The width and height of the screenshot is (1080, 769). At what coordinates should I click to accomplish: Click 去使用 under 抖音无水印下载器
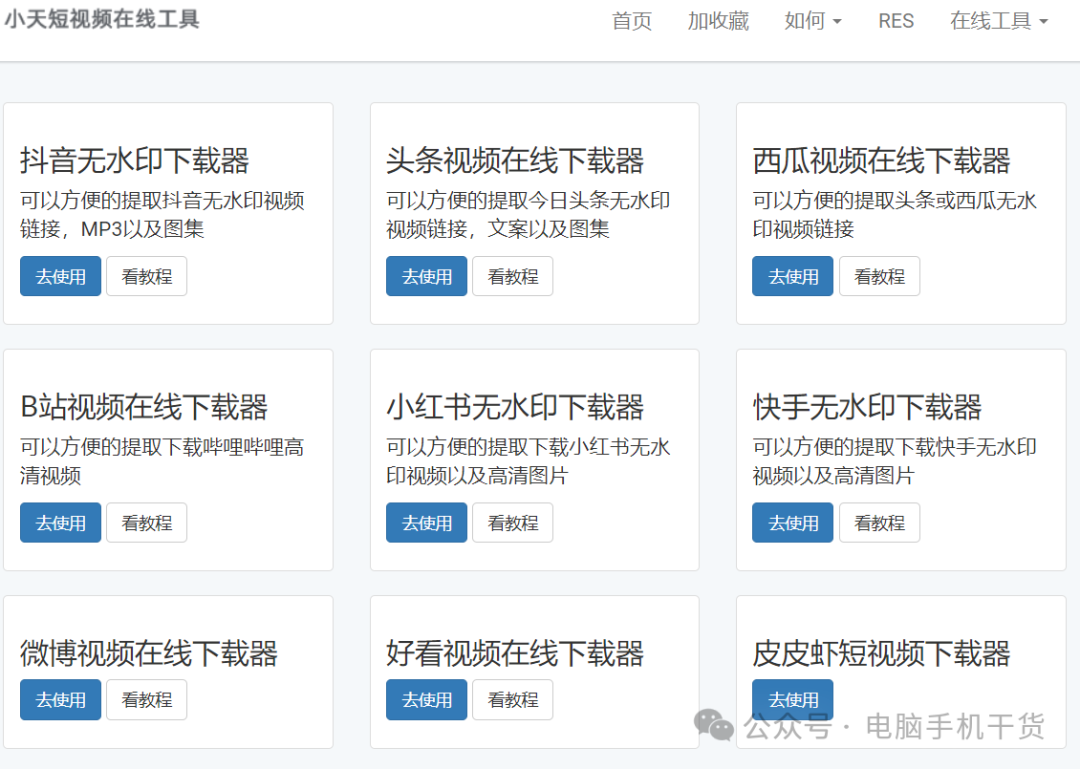pyautogui.click(x=61, y=276)
